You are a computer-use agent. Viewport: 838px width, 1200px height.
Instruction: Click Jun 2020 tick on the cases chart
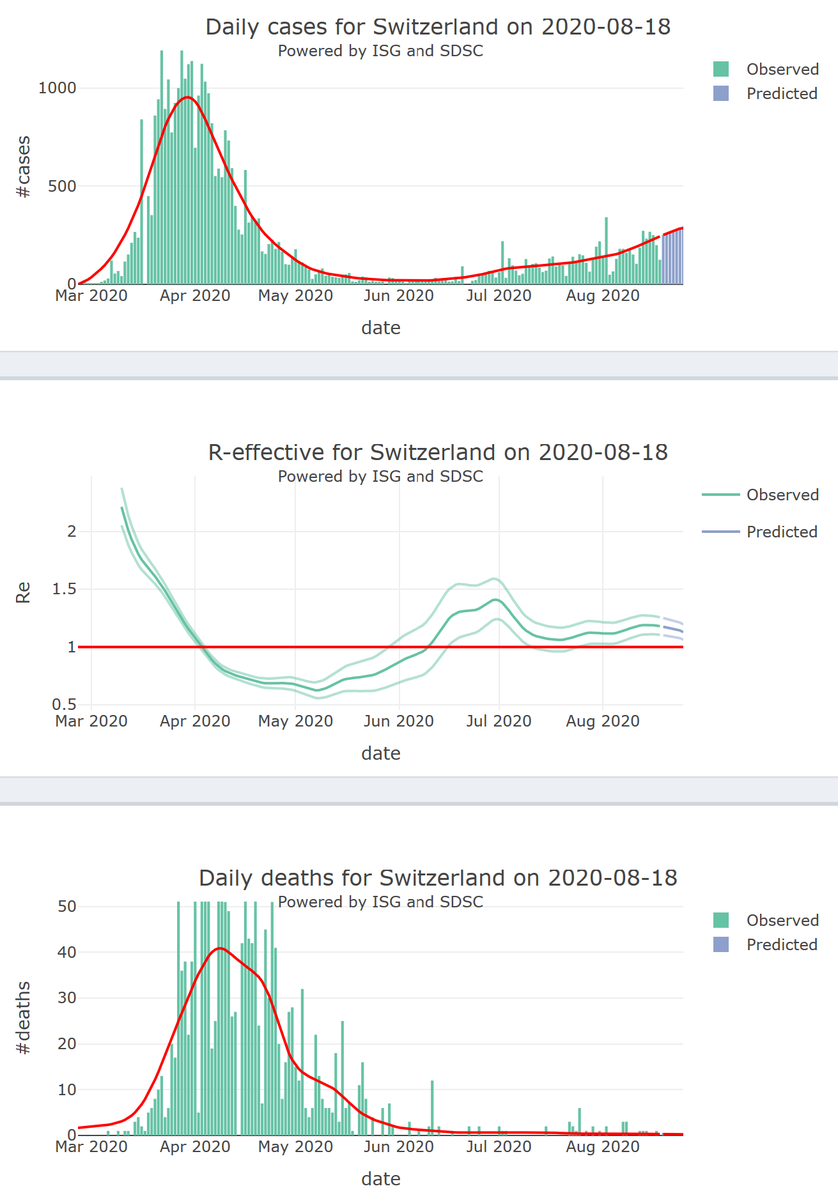click(397, 296)
